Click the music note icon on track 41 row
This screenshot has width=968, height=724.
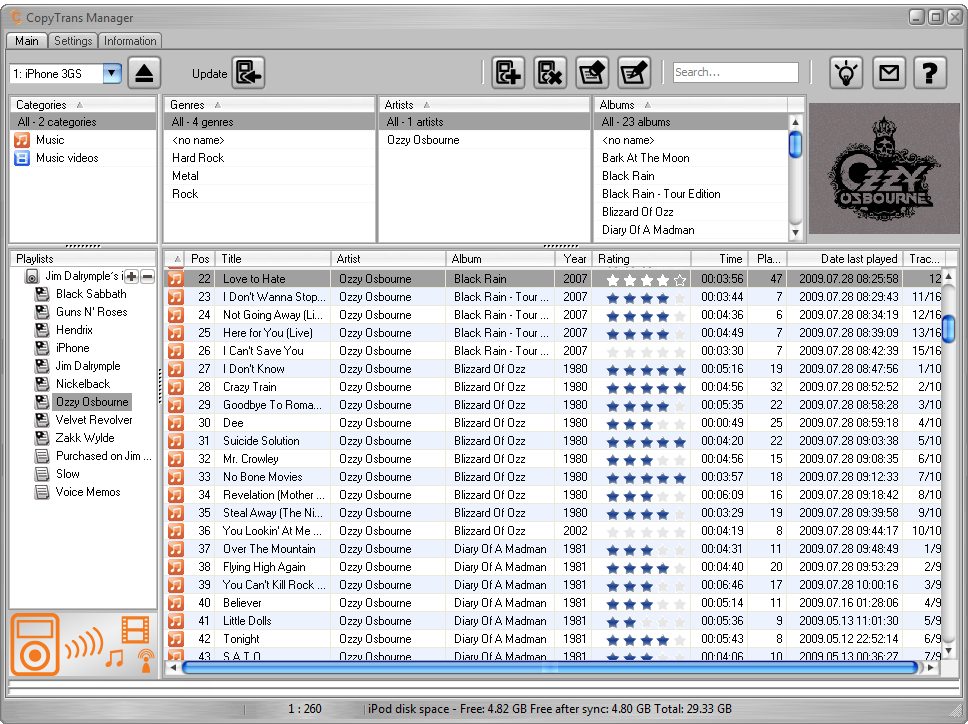coord(176,621)
